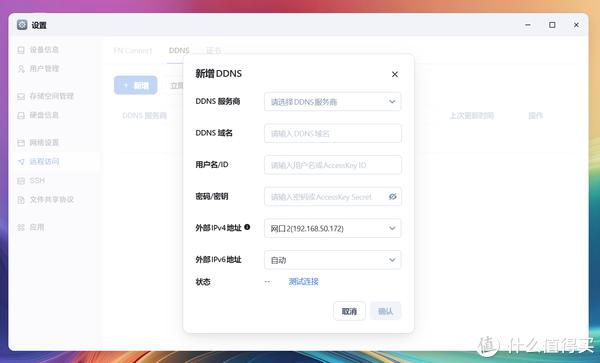The height and width of the screenshot is (363, 600).
Task: Click the 网络设置 sidebar icon
Action: [x=21, y=143]
